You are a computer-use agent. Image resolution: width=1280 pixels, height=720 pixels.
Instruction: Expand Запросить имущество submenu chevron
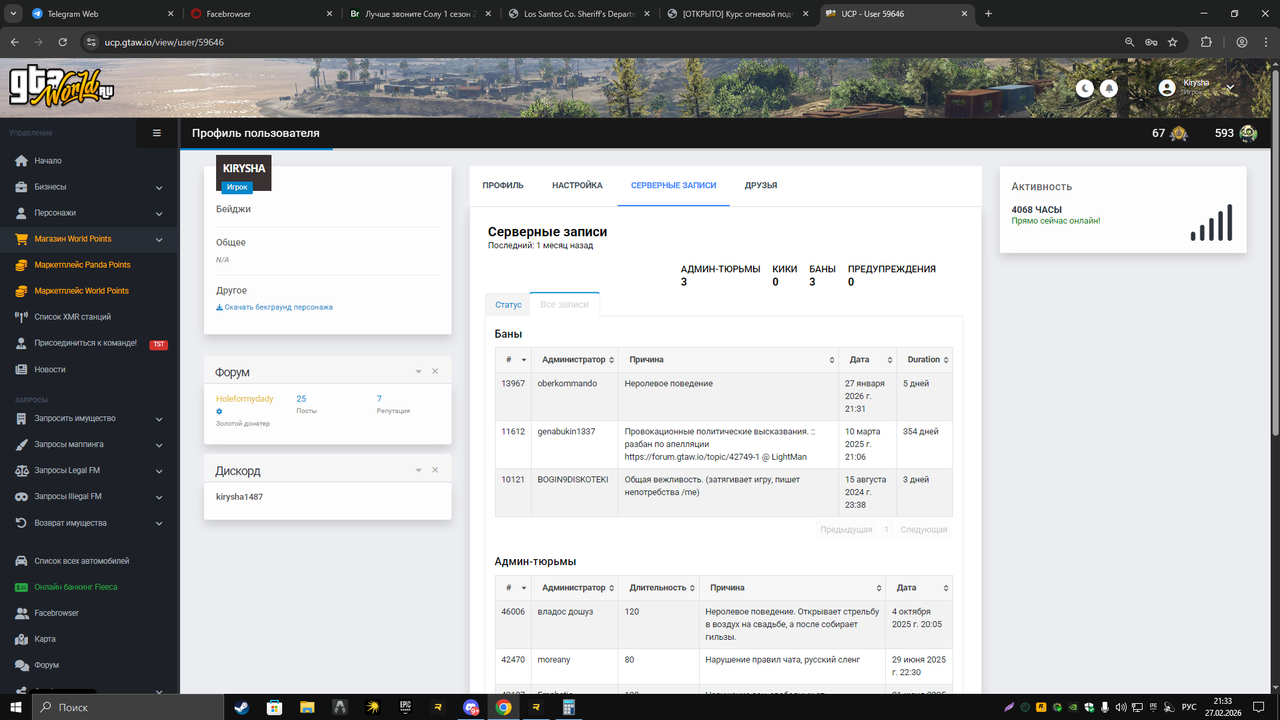click(159, 419)
